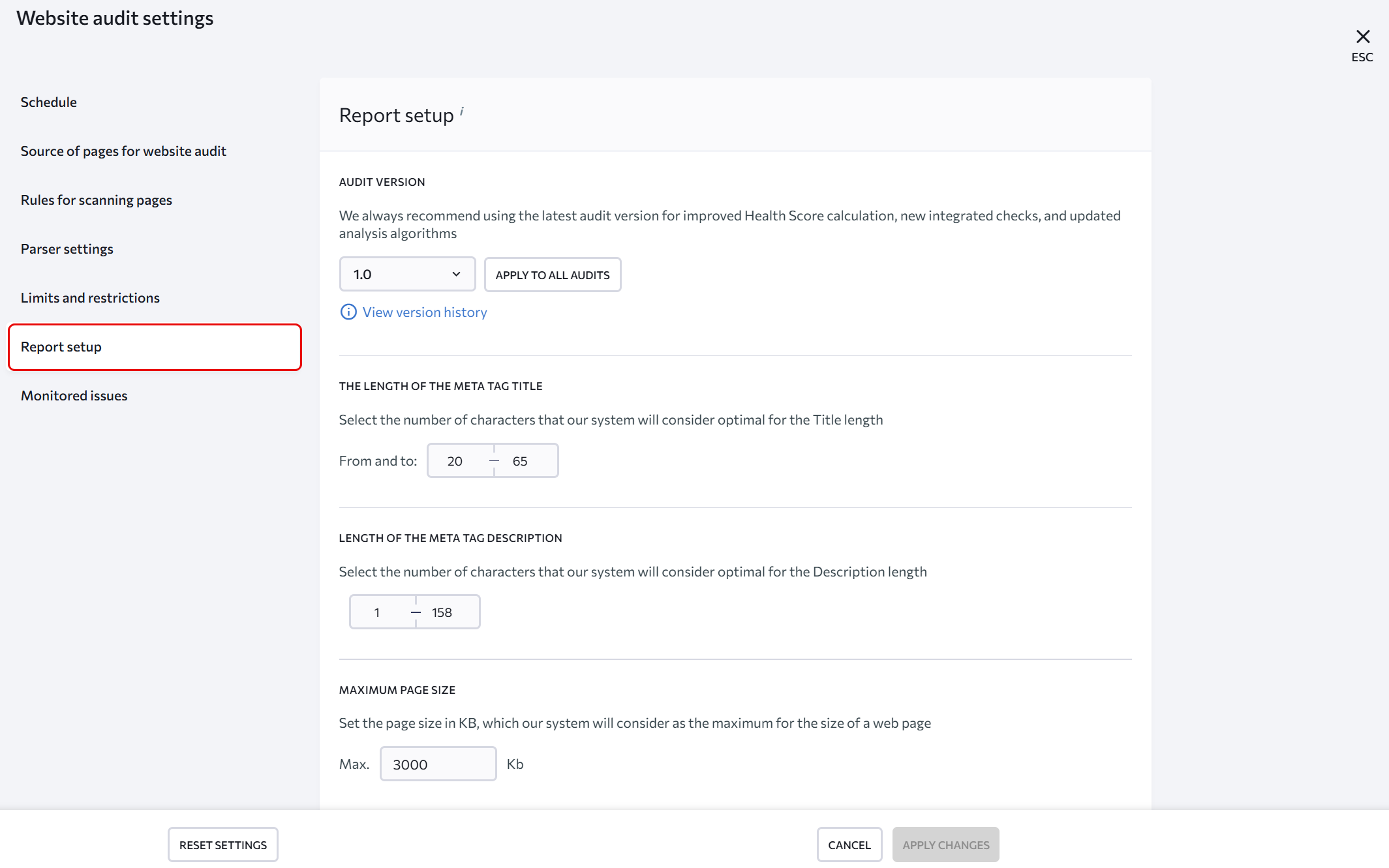
Task: Open the Schedule settings section
Action: coord(49,102)
